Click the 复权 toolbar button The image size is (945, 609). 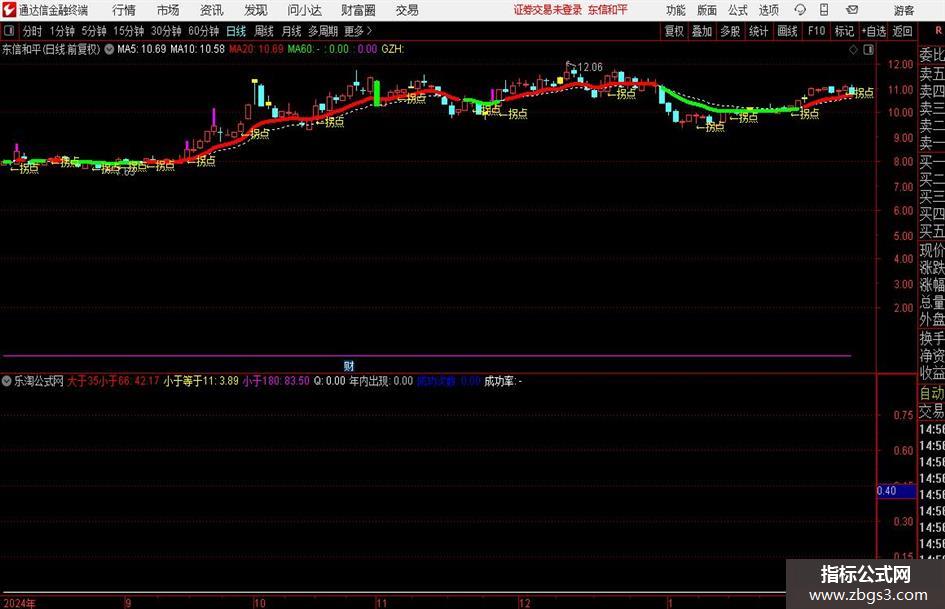click(674, 31)
